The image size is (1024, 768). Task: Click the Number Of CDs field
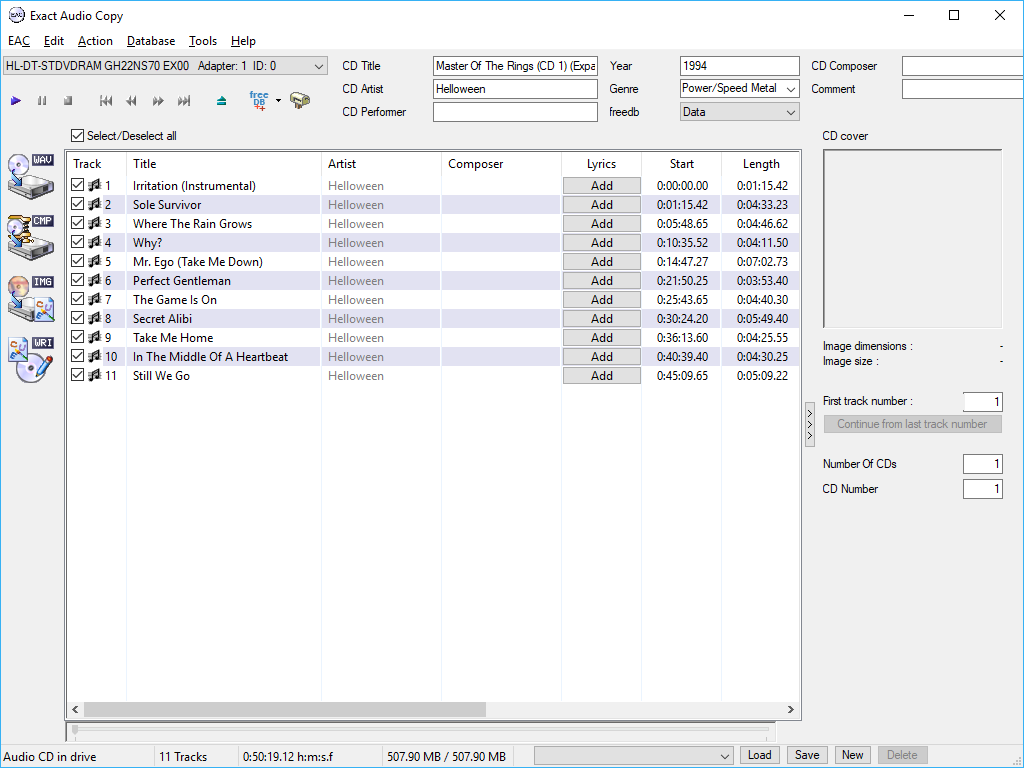click(982, 464)
